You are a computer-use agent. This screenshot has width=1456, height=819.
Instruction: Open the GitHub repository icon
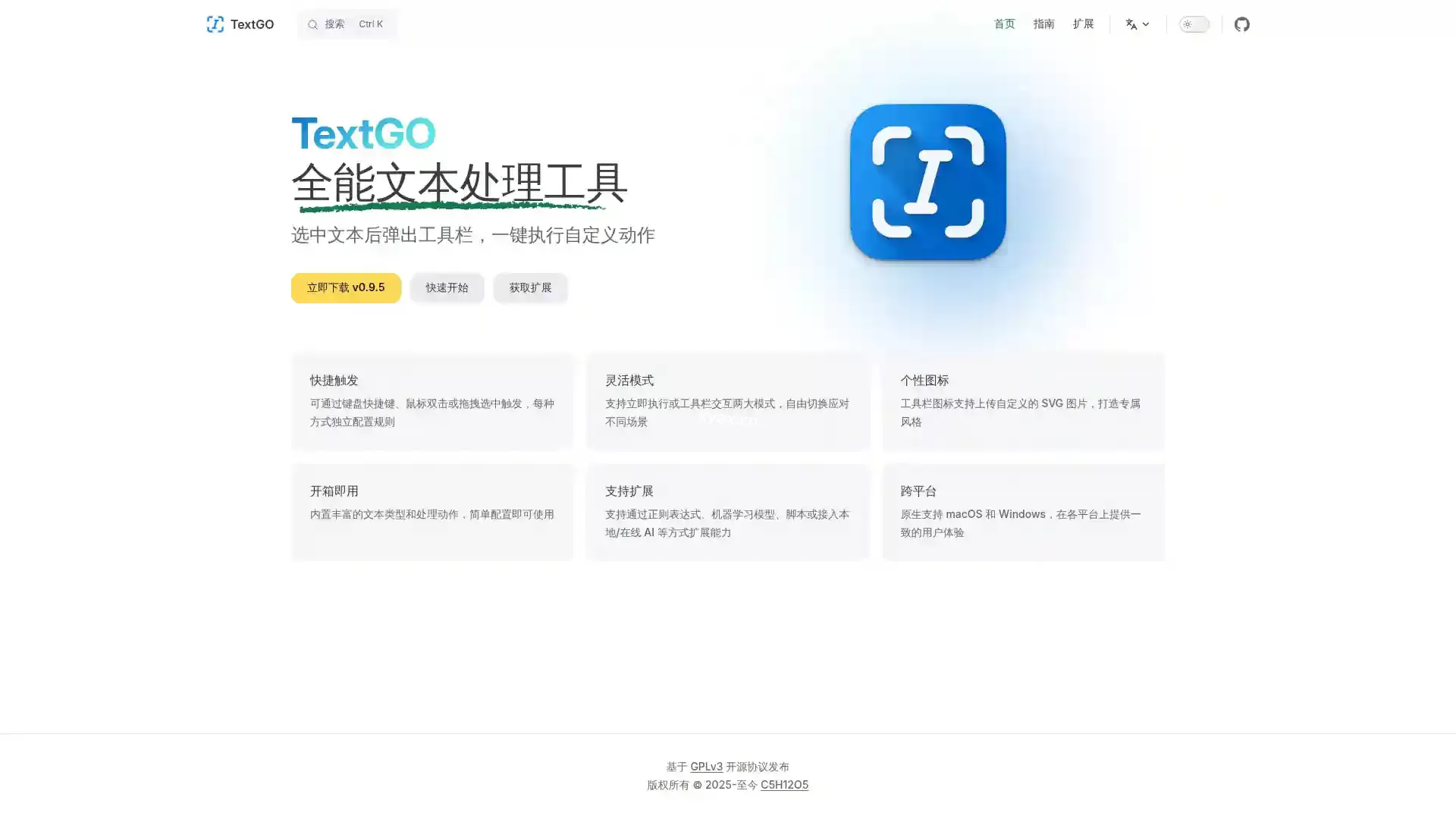coord(1241,24)
